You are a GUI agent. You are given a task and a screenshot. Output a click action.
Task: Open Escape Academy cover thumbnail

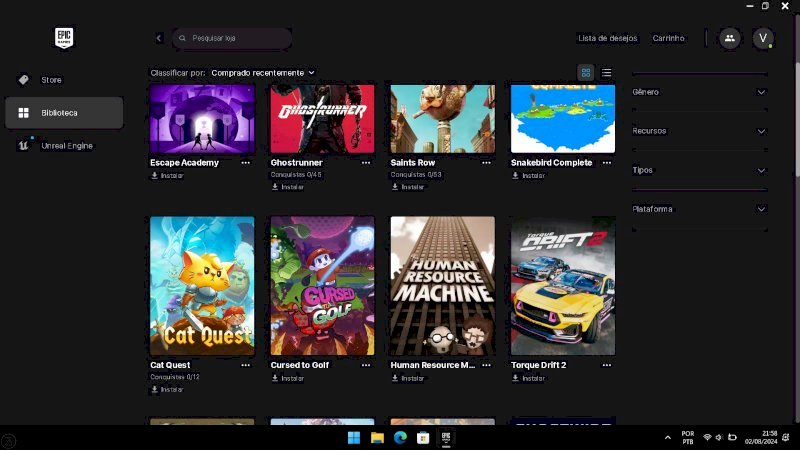[x=202, y=119]
